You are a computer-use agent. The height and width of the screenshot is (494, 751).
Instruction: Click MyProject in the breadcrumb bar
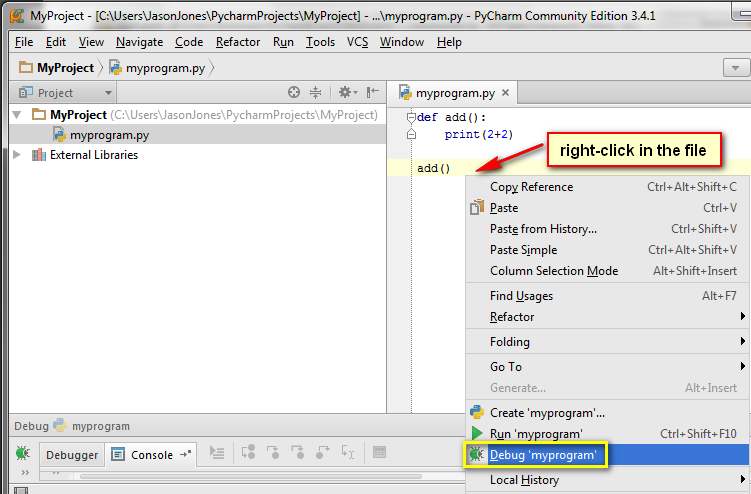(66, 68)
